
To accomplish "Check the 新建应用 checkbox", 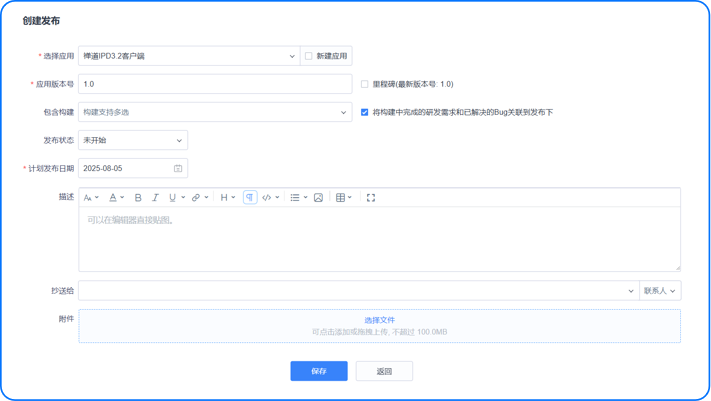I will (x=309, y=57).
